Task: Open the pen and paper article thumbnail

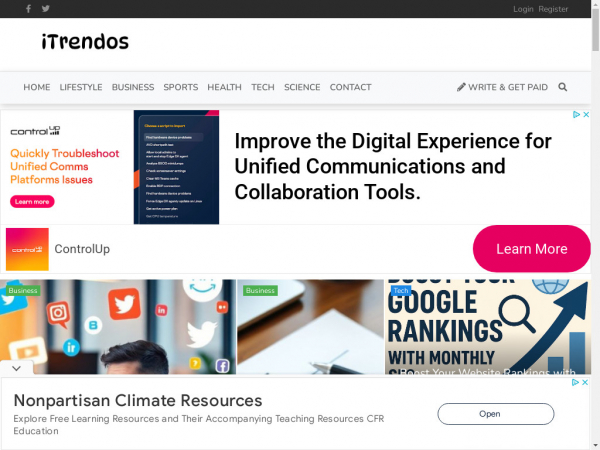Action: point(310,326)
